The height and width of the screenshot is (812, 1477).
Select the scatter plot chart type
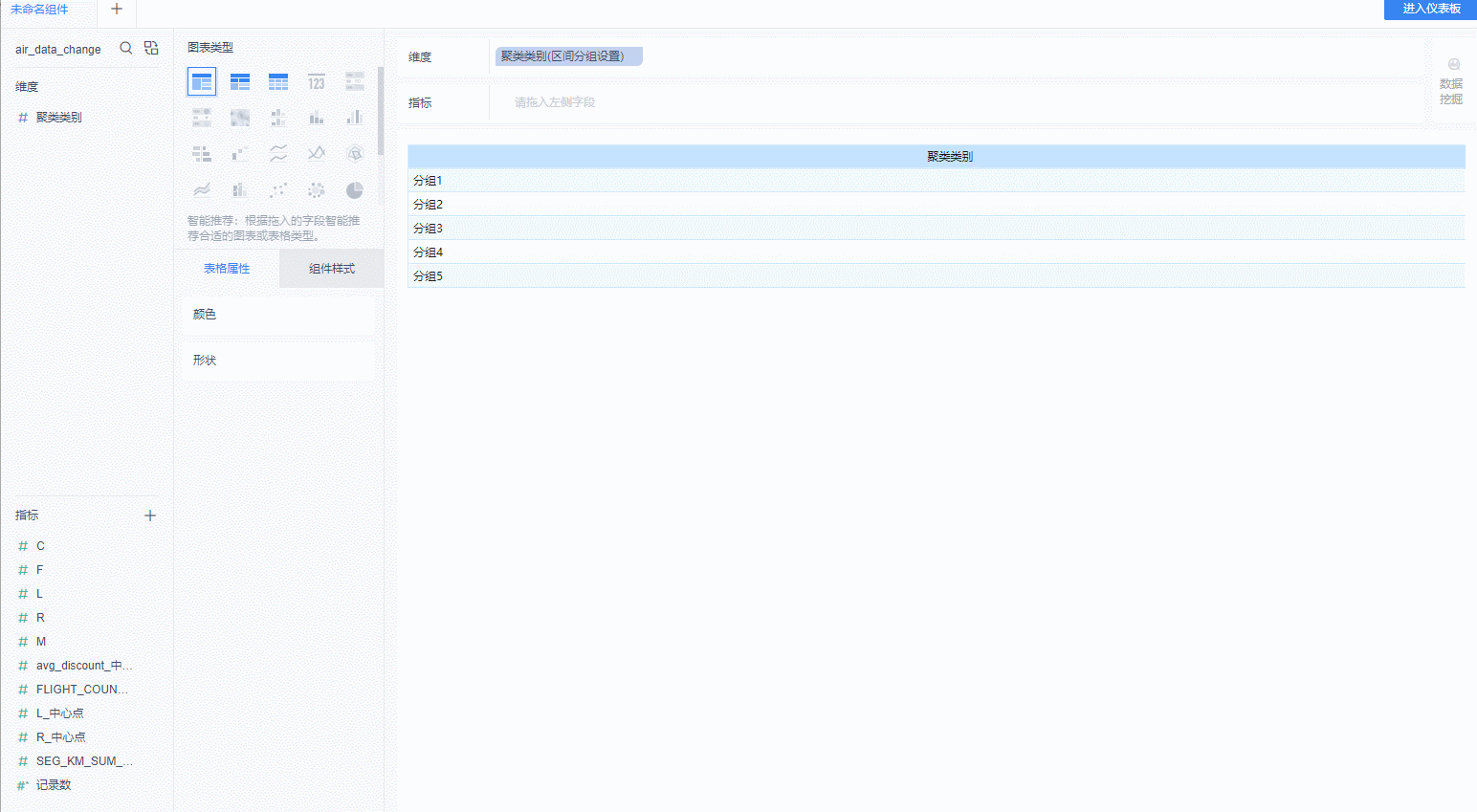278,190
